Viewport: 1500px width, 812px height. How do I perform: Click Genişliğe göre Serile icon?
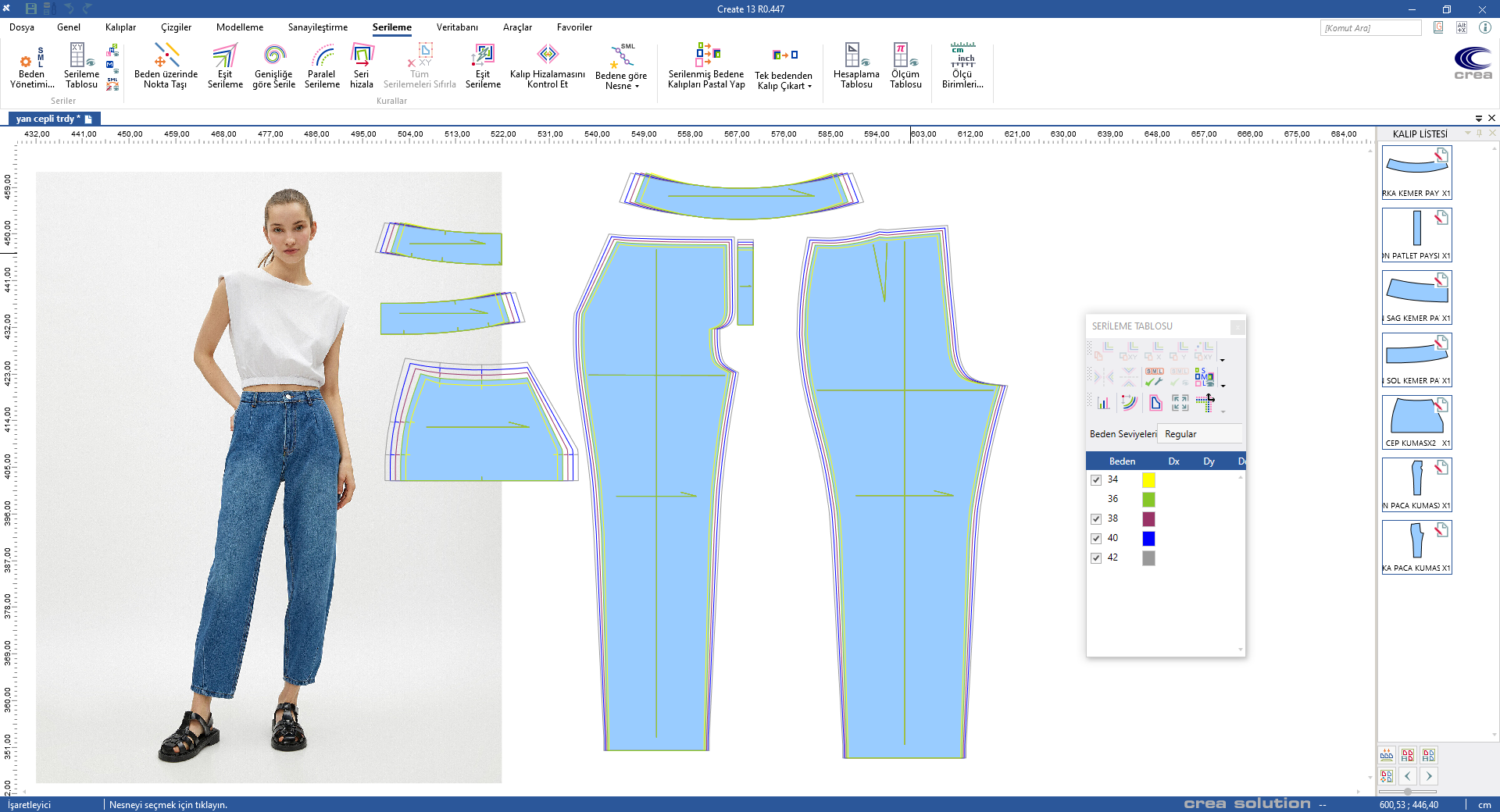(273, 66)
